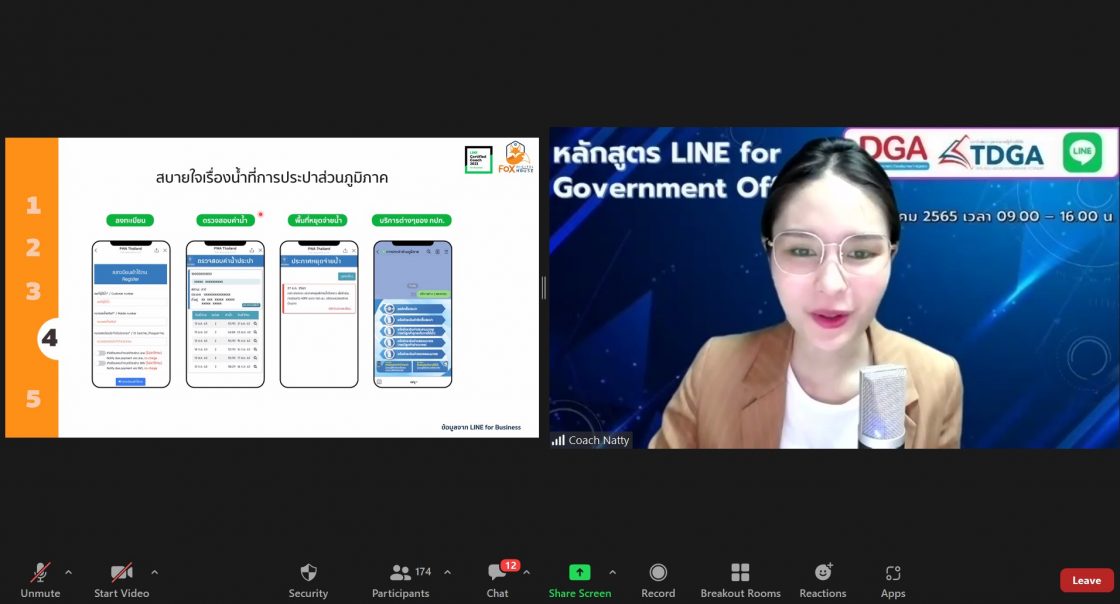
Task: Click the green Share Screen button
Action: click(579, 580)
